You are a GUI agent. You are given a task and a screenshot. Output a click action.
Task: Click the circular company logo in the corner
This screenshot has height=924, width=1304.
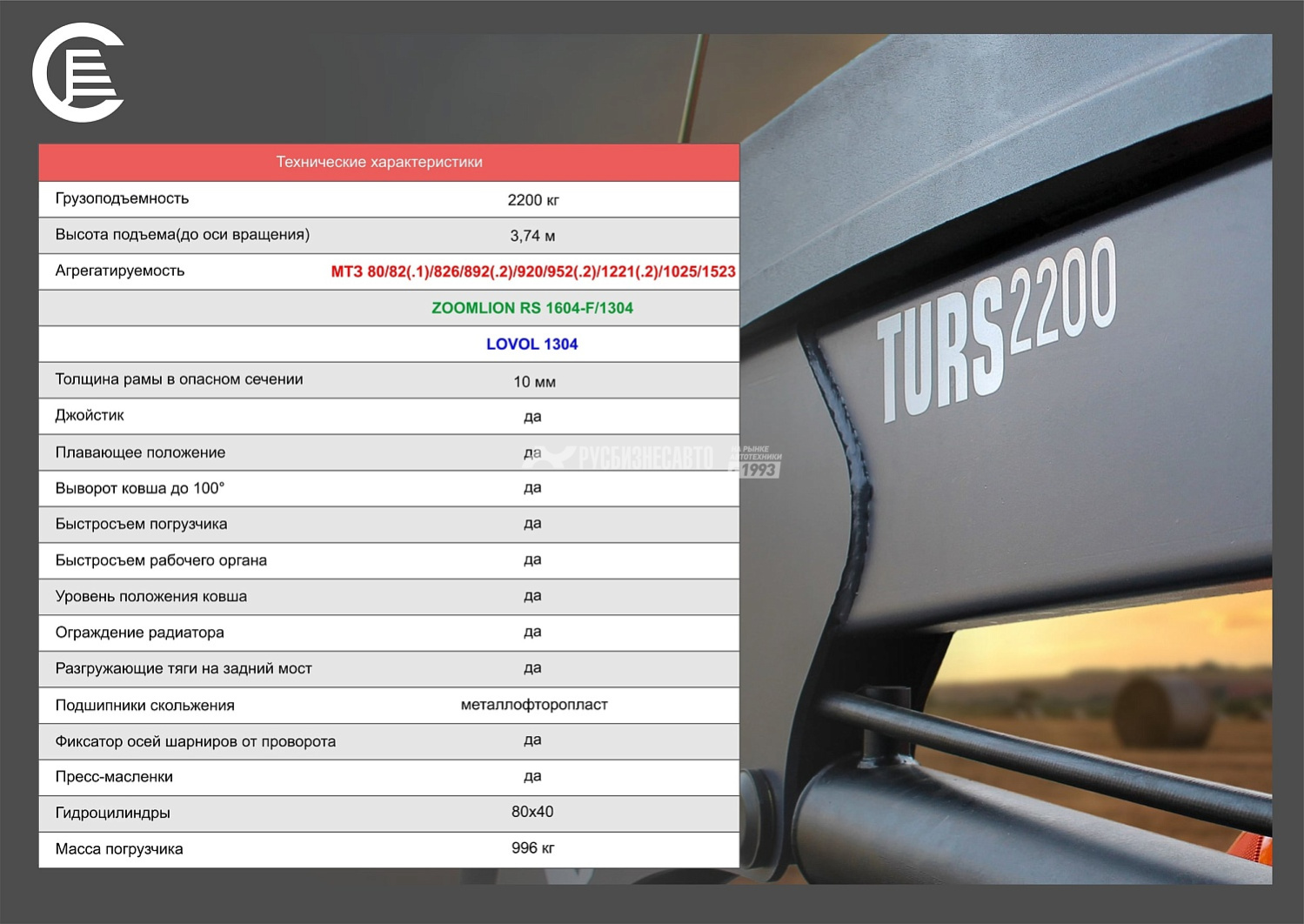pyautogui.click(x=78, y=73)
